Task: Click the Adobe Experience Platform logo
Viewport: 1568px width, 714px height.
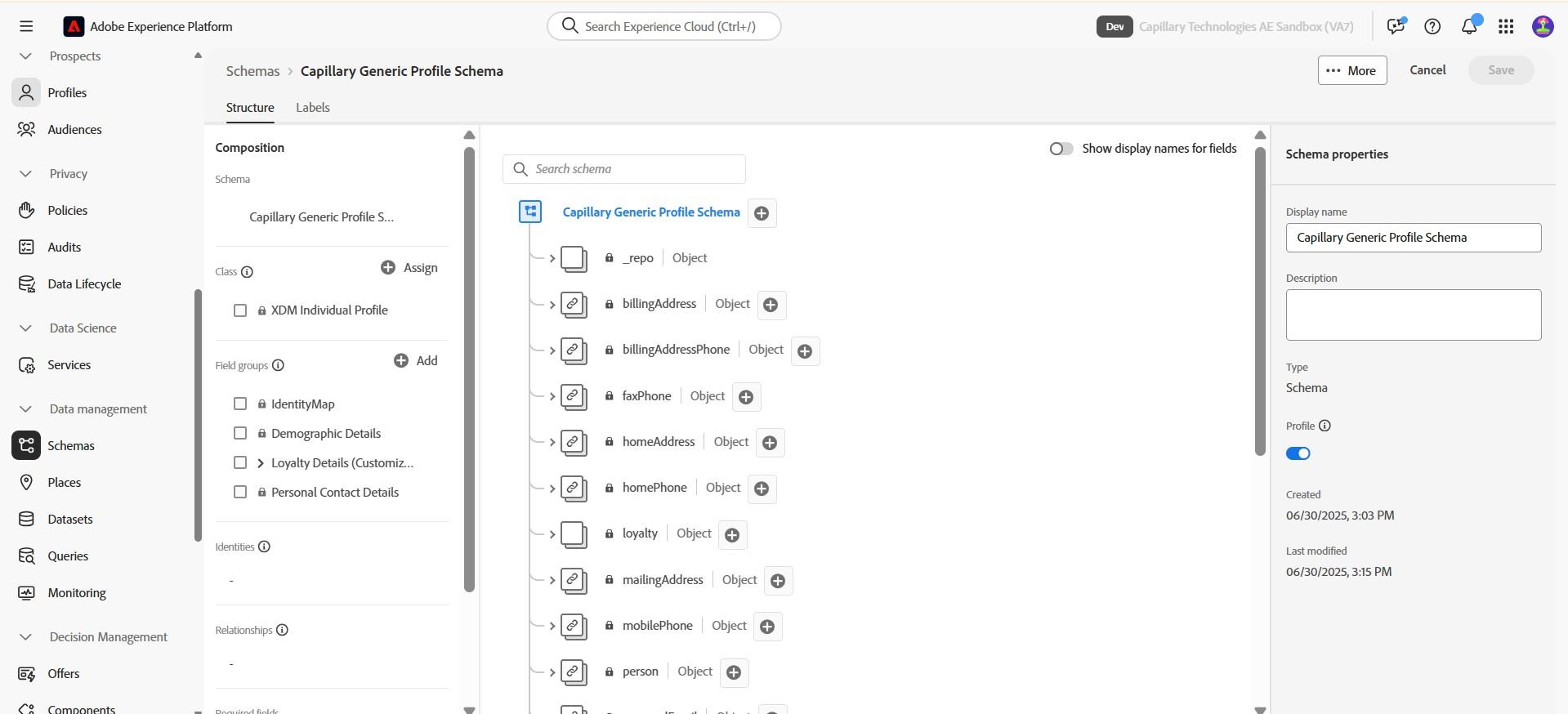Action: pos(74,26)
